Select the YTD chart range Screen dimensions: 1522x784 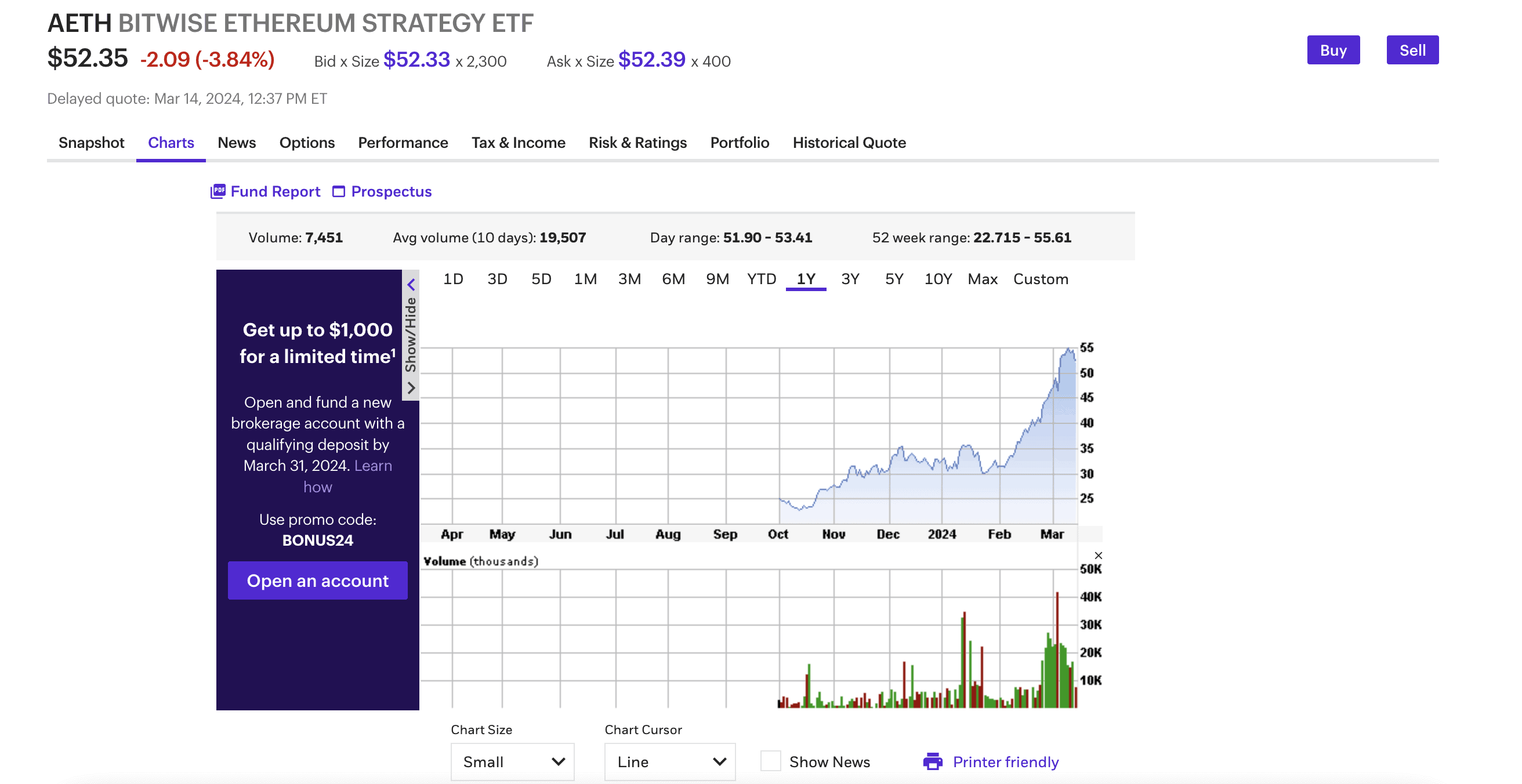pyautogui.click(x=761, y=279)
